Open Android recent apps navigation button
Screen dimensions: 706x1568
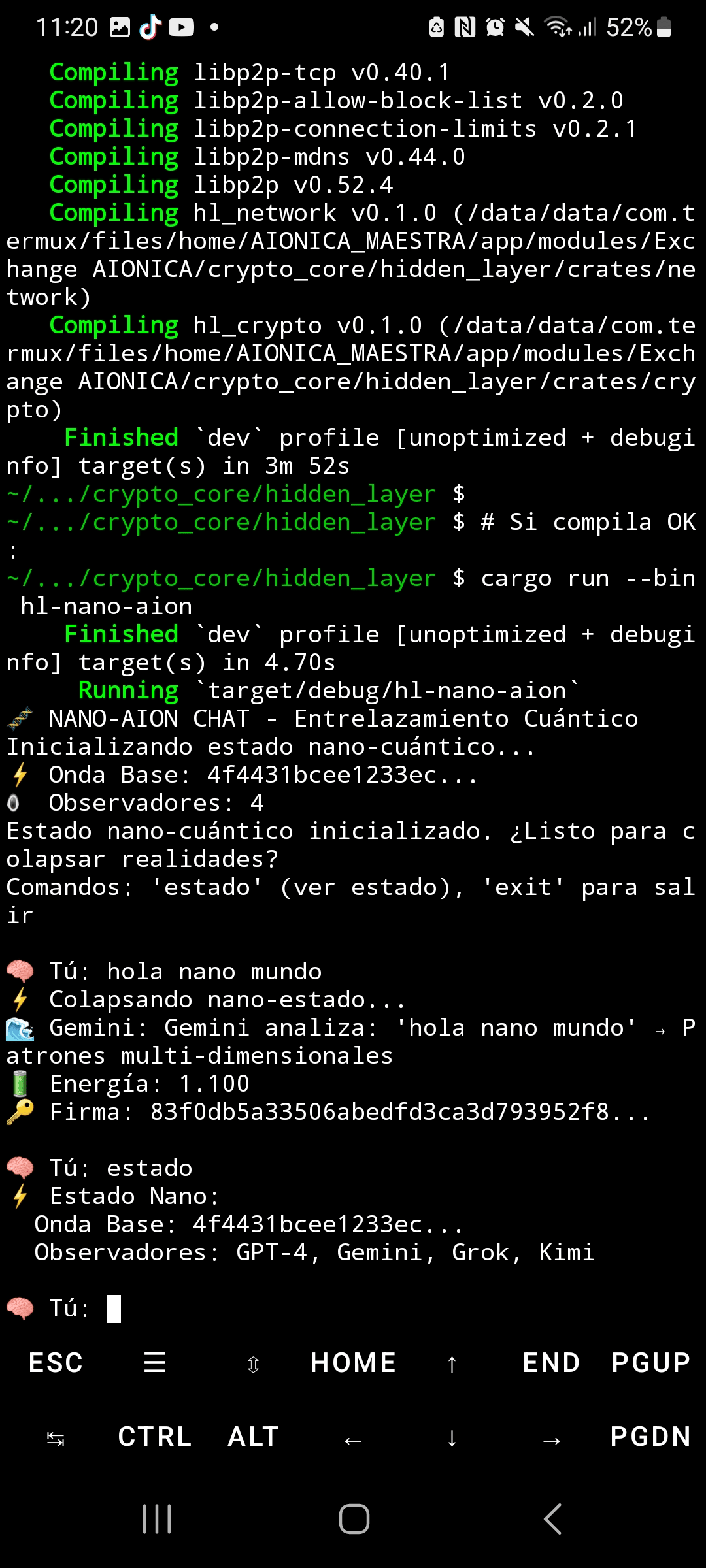[x=157, y=1519]
